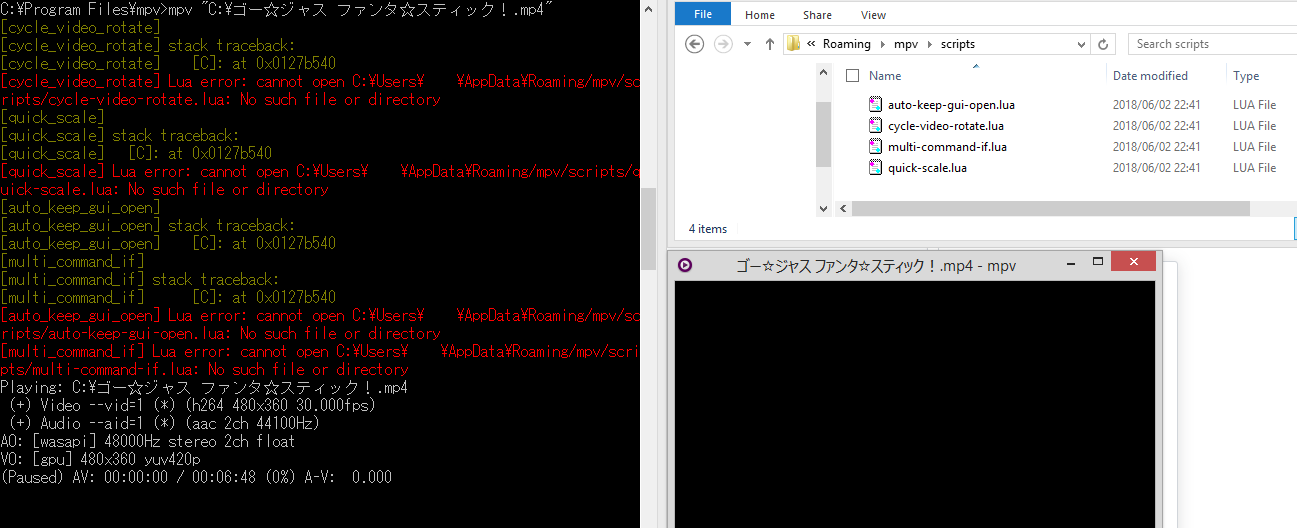Click the Playing line in console
Image resolution: width=1297 pixels, height=528 pixels.
coord(204,387)
